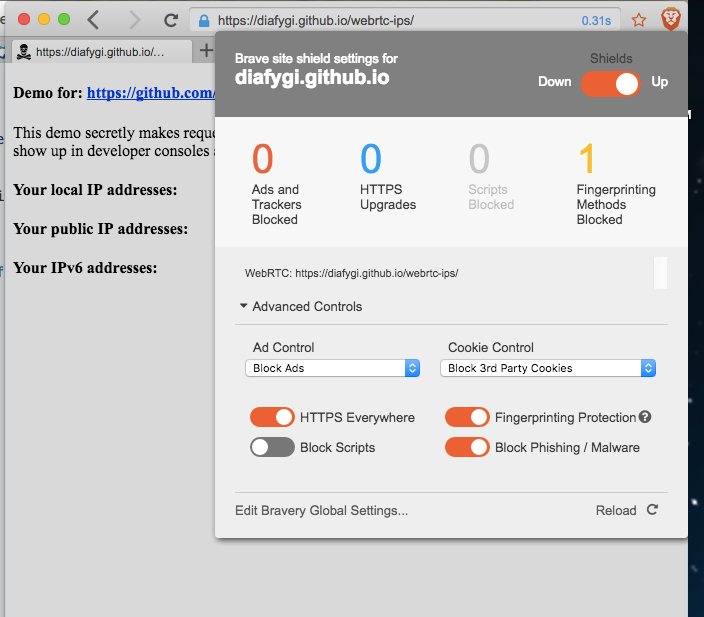This screenshot has height=617, width=704.
Task: Click the Scripts Blocked counter
Action: [491, 176]
